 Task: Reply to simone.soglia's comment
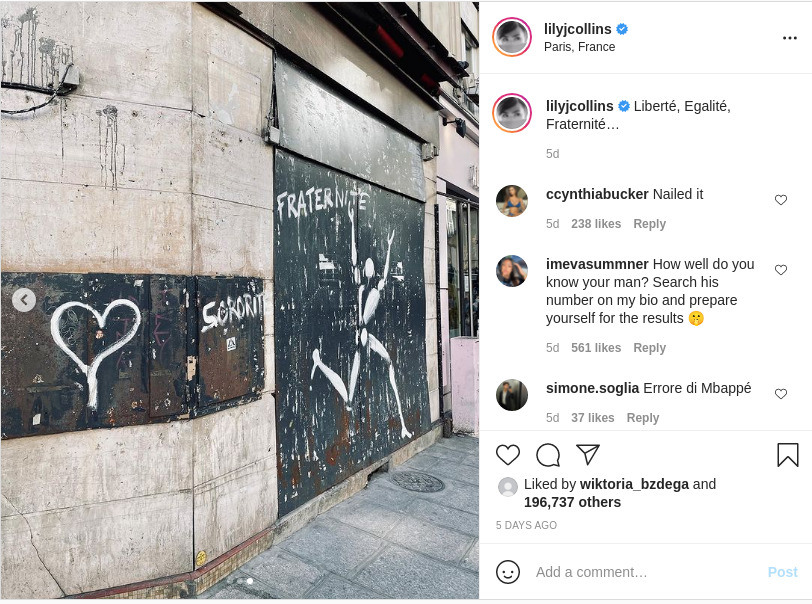pos(643,418)
